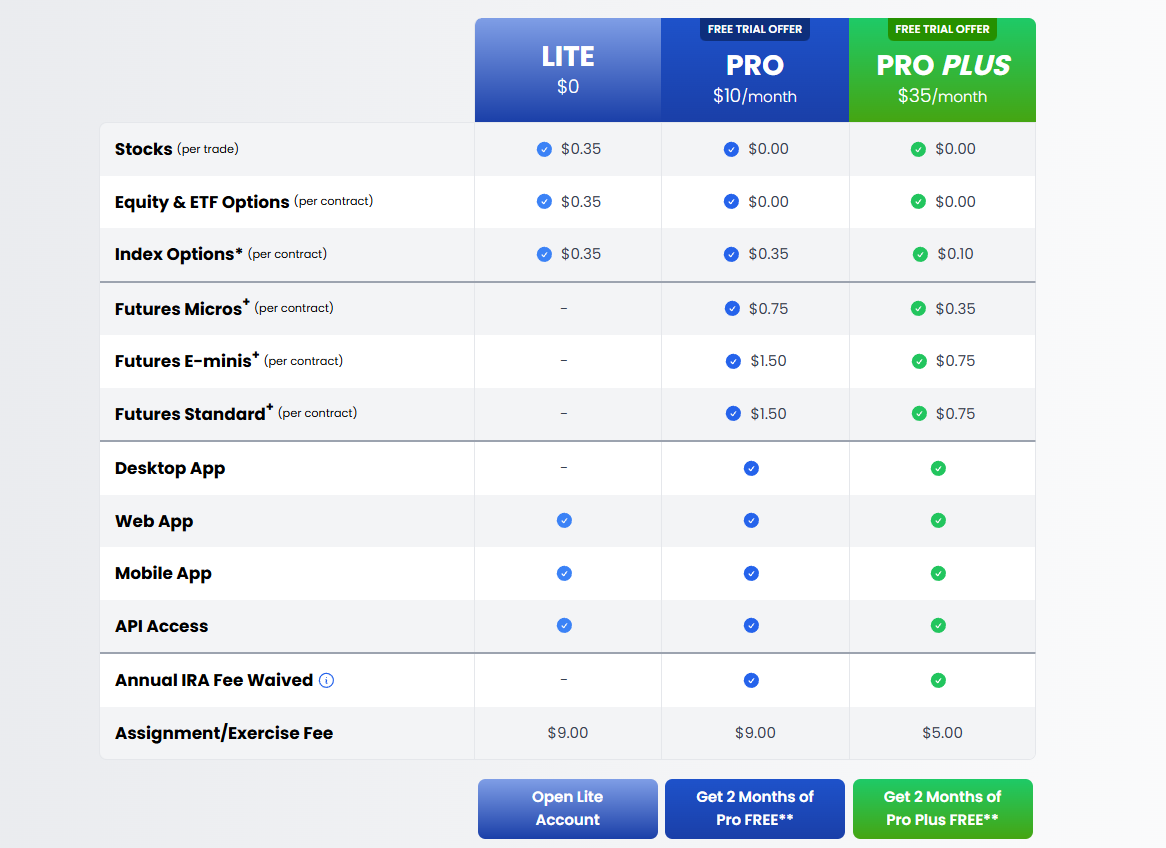Click Pro Plus checkmark in Futures Standard row

tap(919, 414)
